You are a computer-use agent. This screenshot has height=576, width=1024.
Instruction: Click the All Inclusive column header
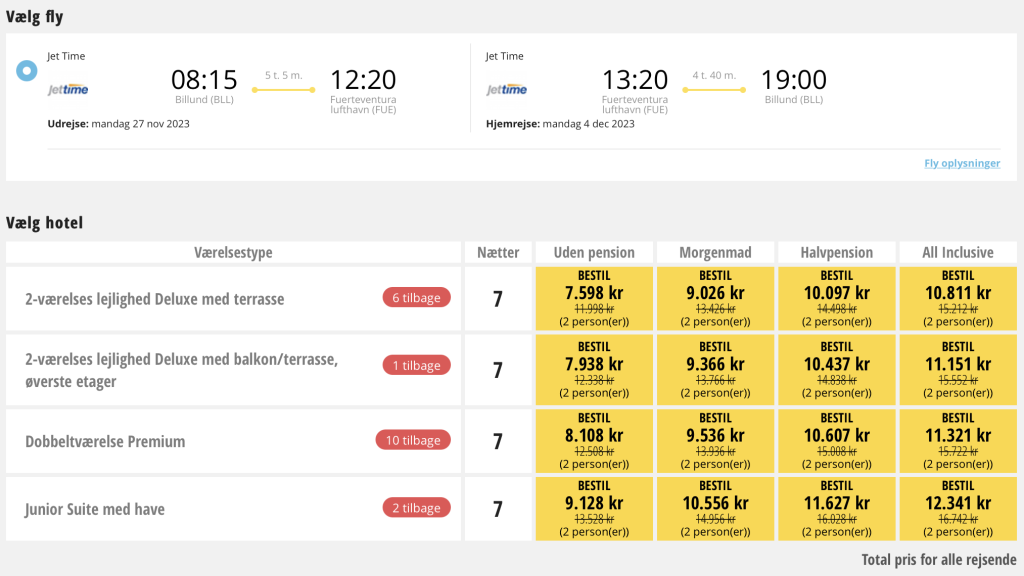(958, 252)
